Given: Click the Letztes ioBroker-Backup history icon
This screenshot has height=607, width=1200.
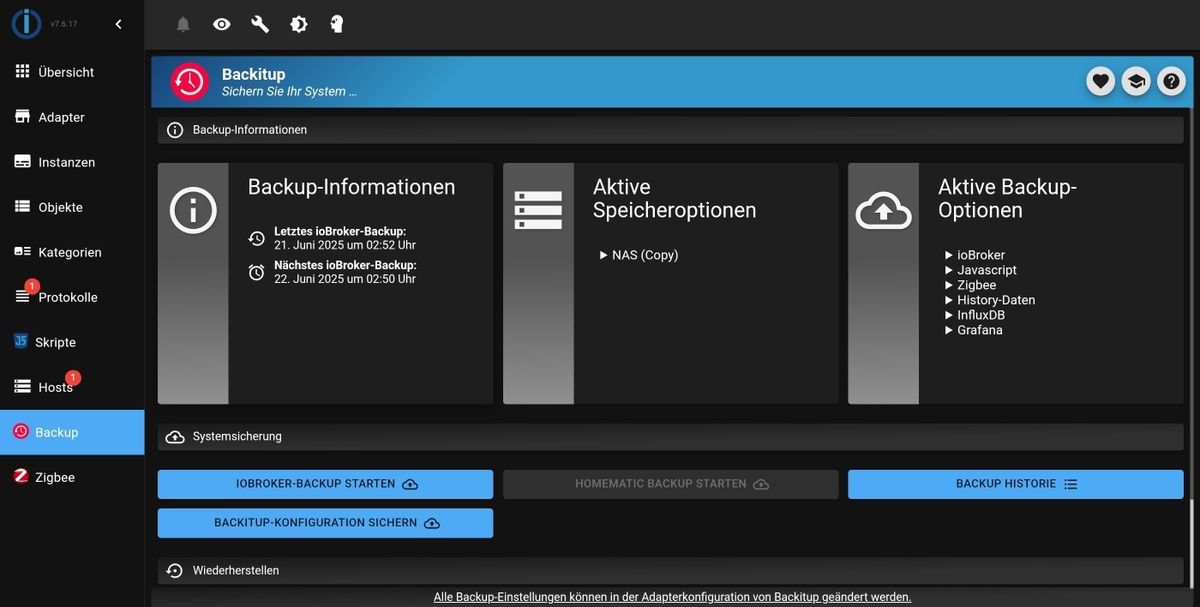Looking at the screenshot, I should tap(257, 238).
